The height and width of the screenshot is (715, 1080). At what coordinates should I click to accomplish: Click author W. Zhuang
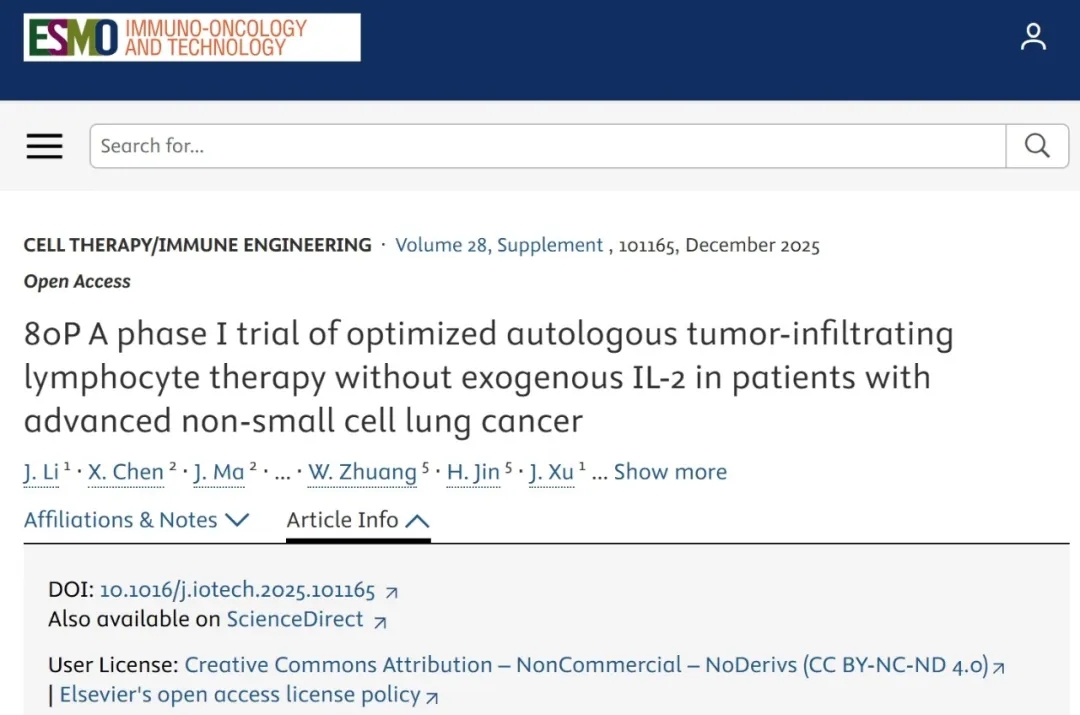tap(361, 473)
